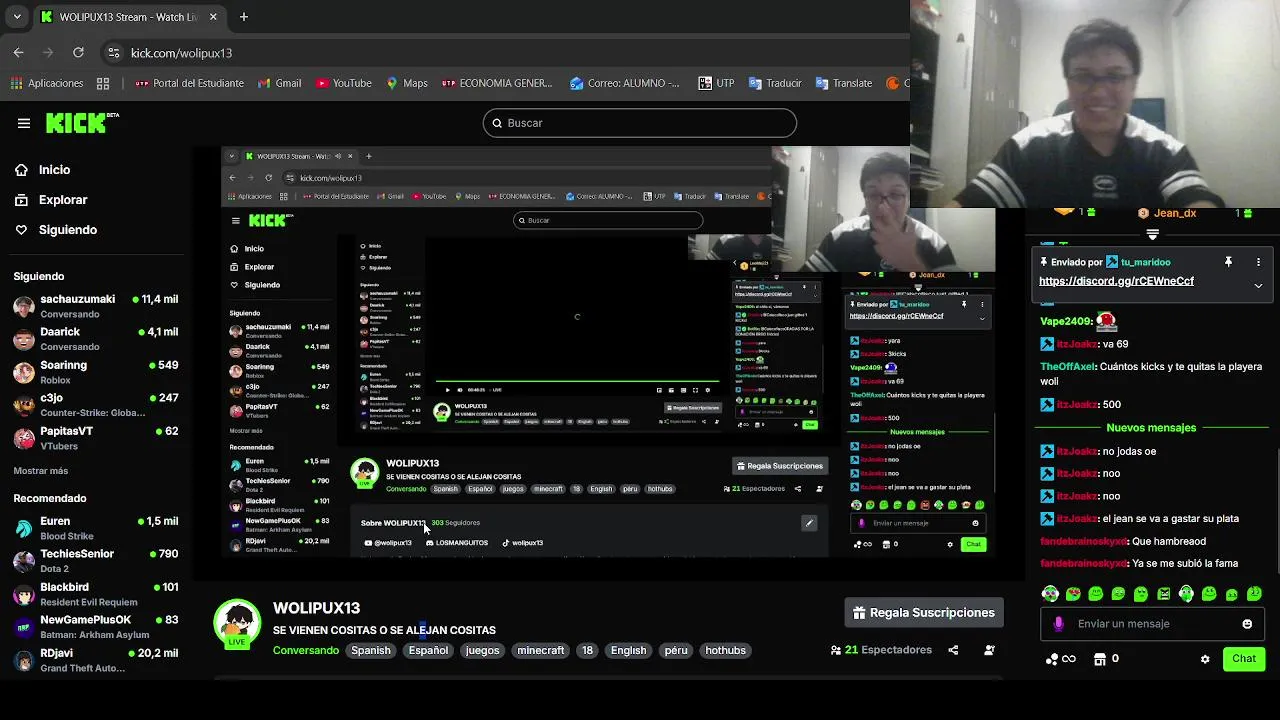Image resolution: width=1280 pixels, height=720 pixels.
Task: Open the ECONOMIA GENER... bookmark
Action: [x=496, y=83]
